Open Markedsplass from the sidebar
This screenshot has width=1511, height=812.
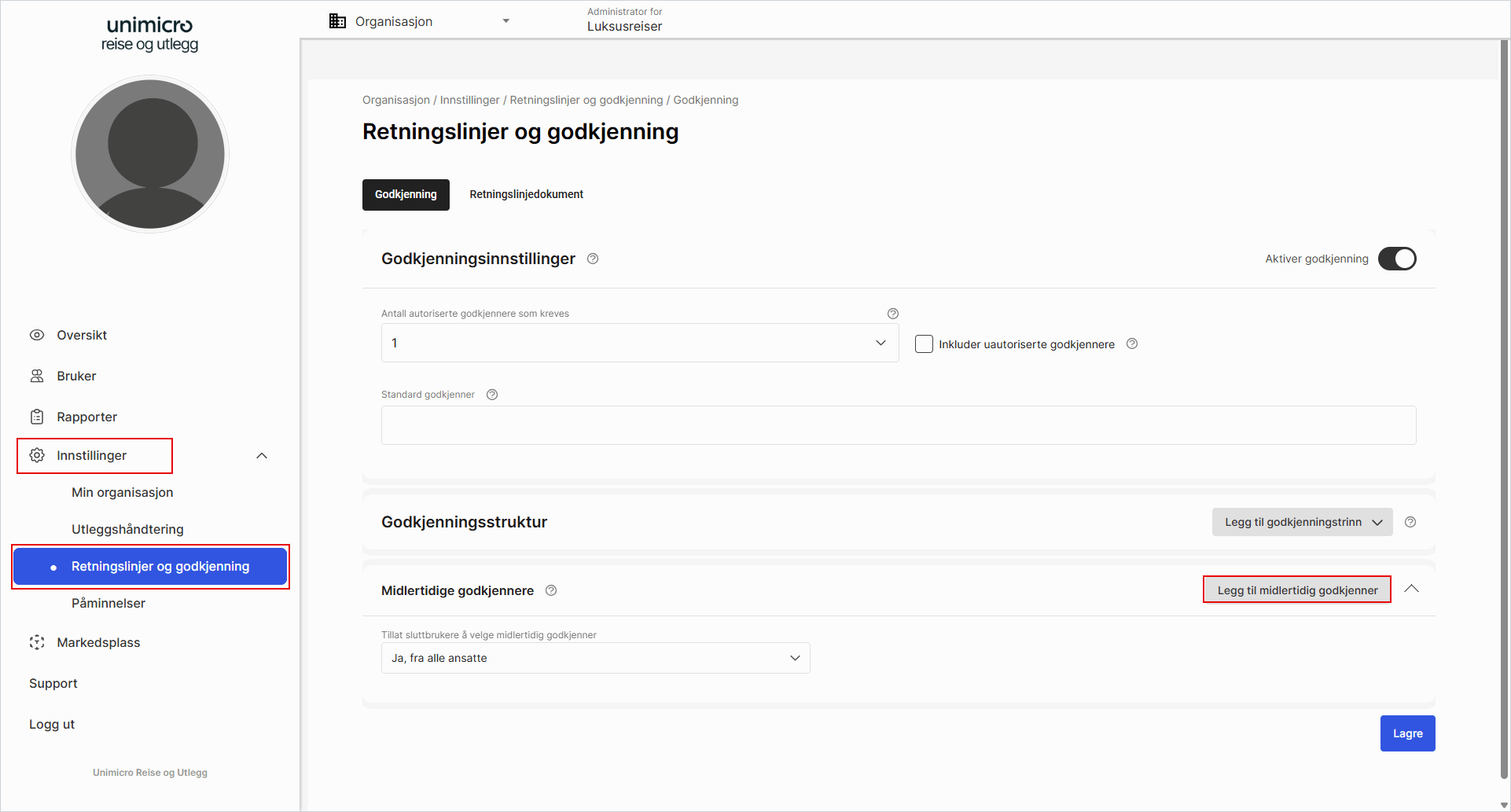(x=98, y=642)
